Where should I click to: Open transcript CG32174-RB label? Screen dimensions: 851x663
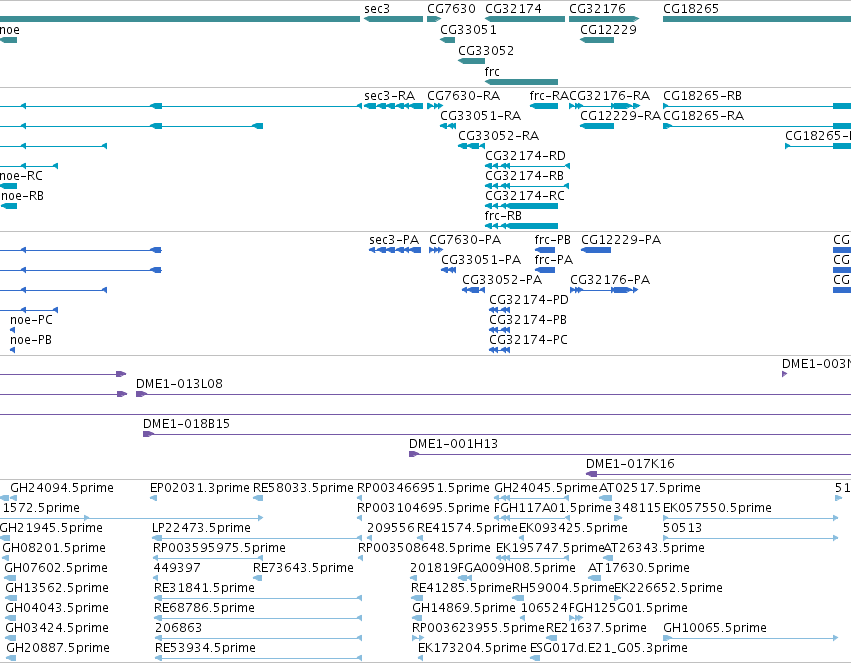524,176
